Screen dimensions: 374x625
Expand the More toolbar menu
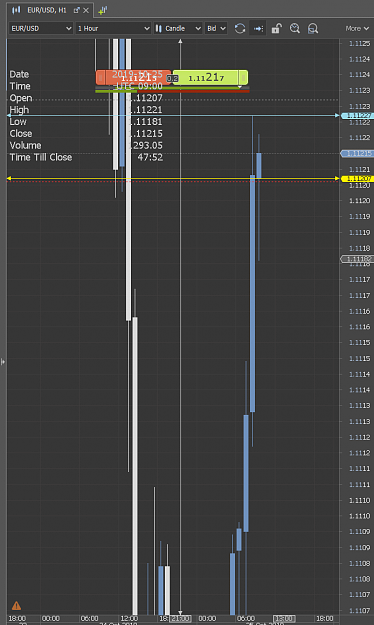point(357,28)
